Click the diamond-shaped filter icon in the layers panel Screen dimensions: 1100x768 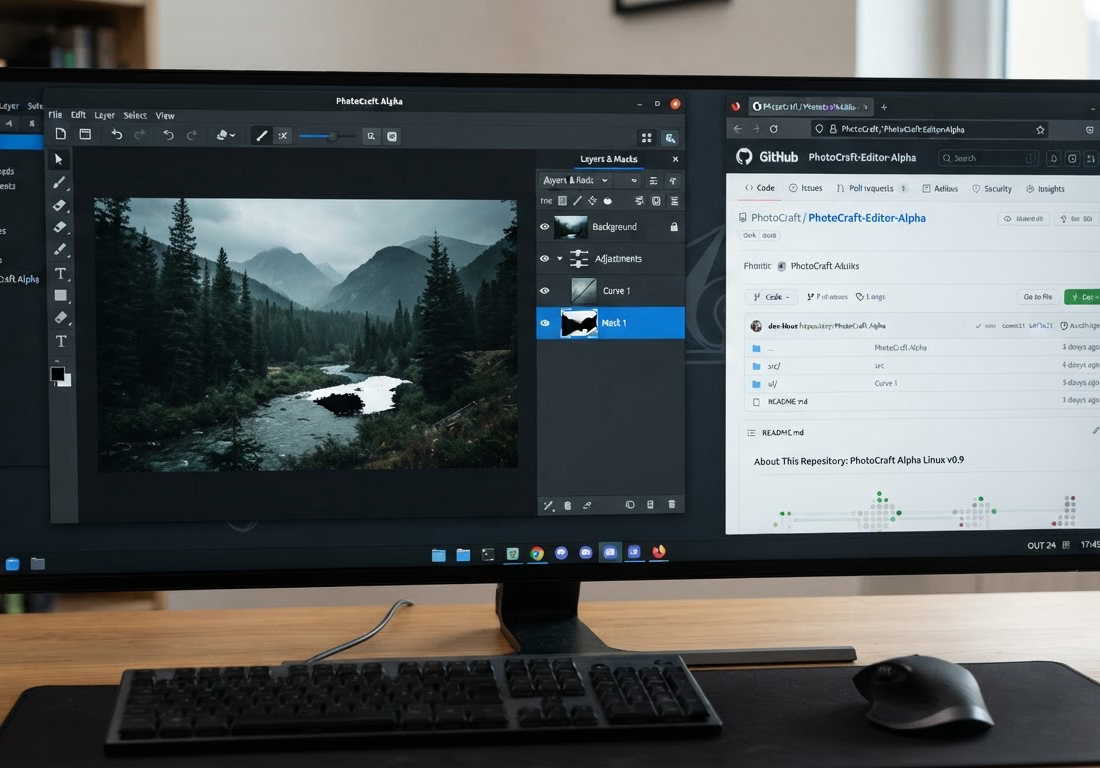(x=593, y=201)
